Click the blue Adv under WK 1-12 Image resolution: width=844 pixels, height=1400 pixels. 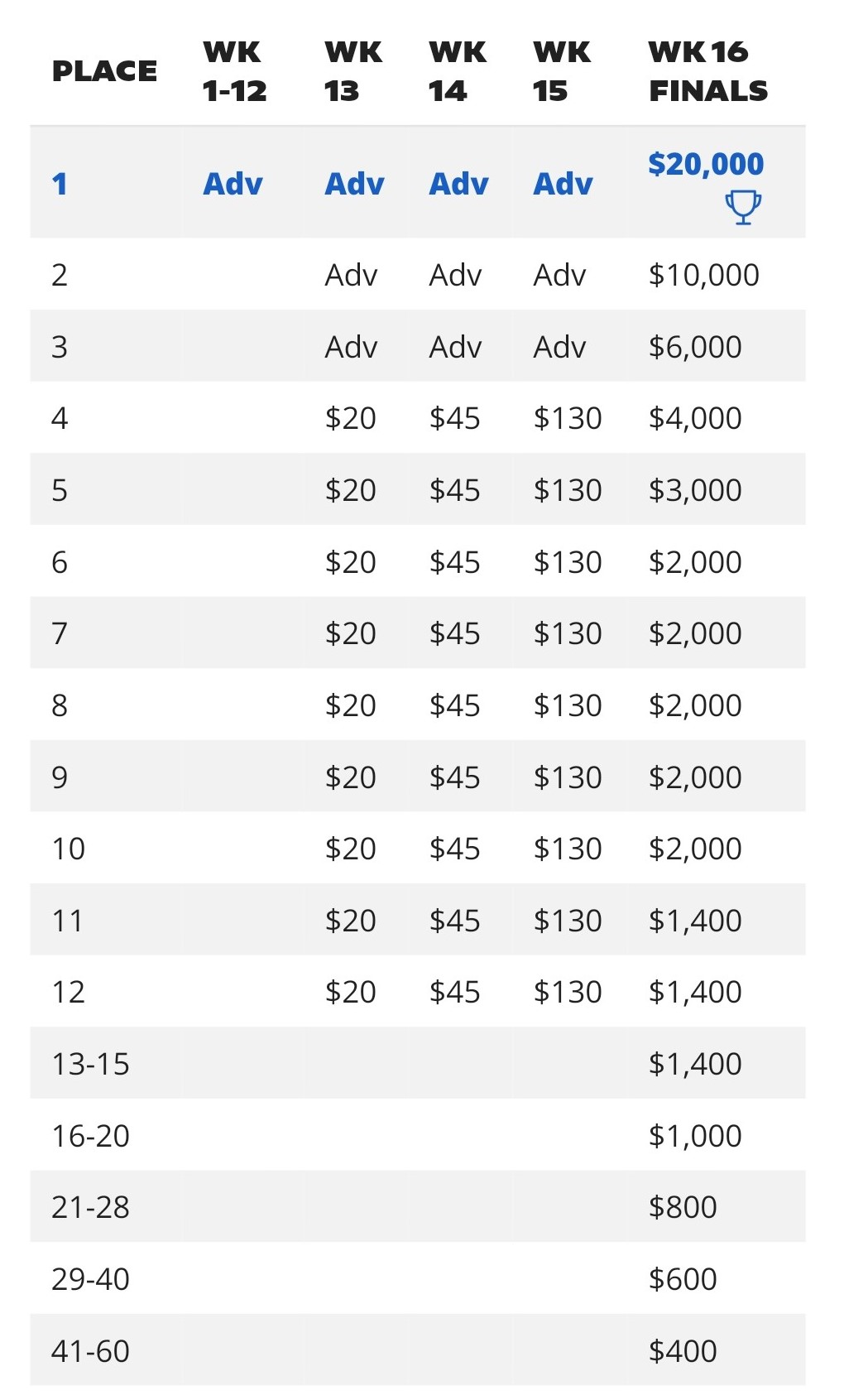click(233, 184)
